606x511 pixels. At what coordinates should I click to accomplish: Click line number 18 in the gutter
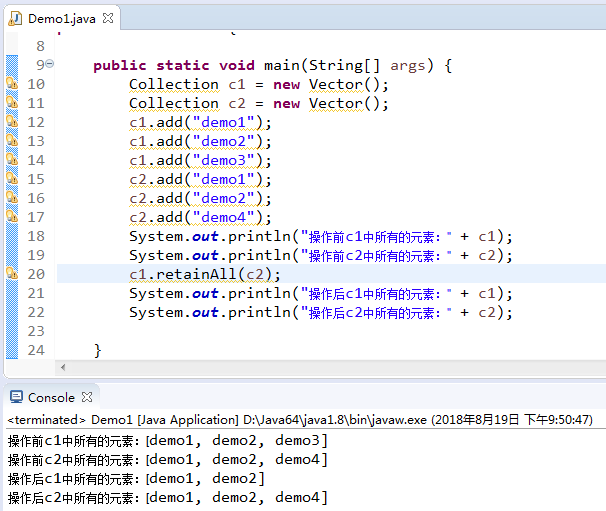[36, 236]
